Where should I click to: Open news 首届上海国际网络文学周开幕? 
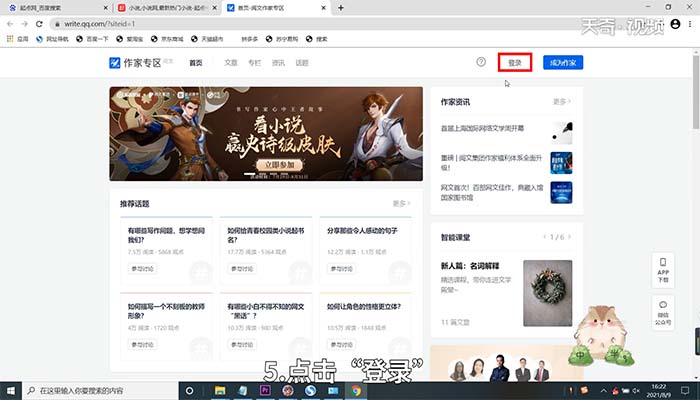click(482, 128)
